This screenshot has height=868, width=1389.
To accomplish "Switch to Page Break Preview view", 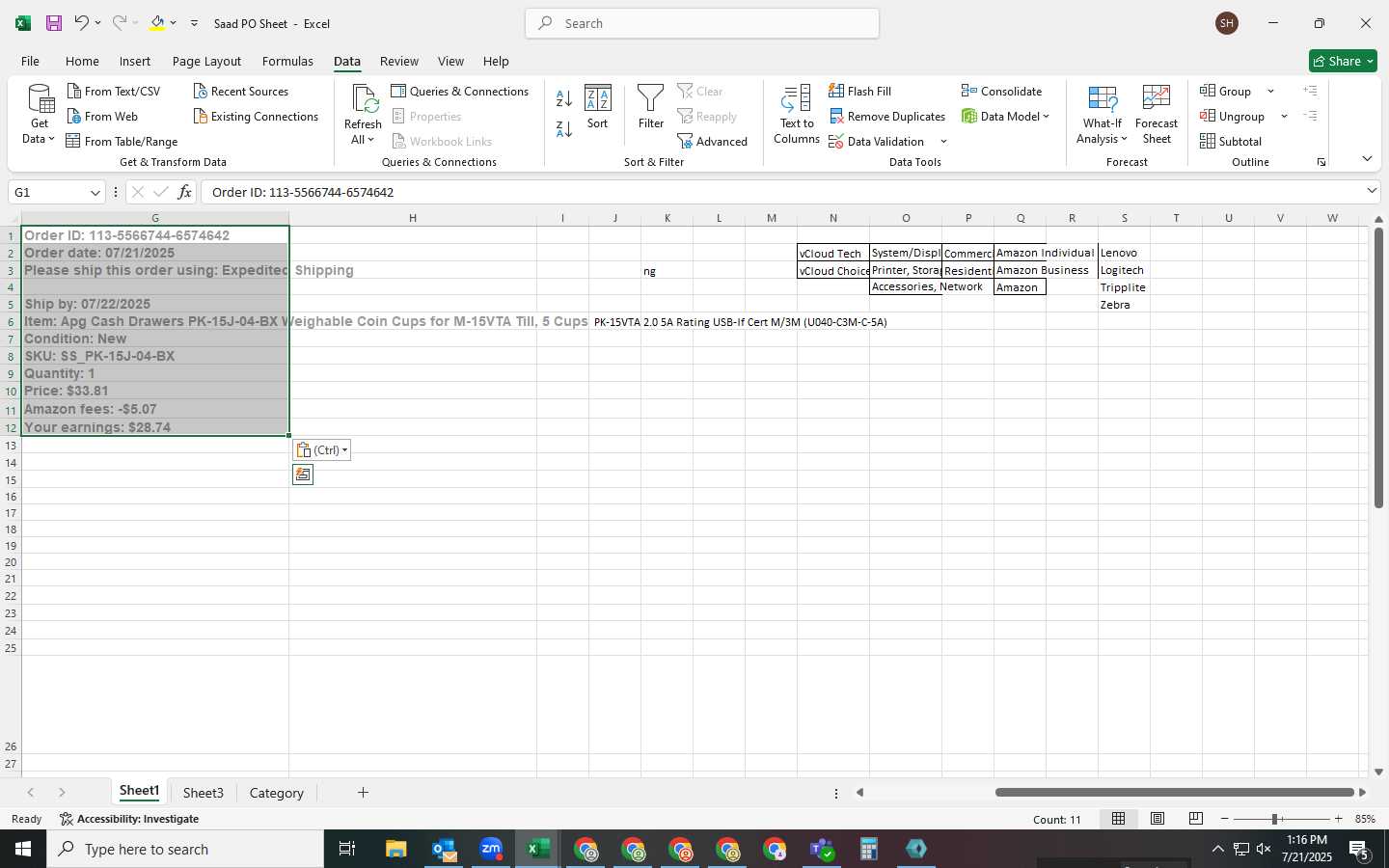I will point(1196,819).
